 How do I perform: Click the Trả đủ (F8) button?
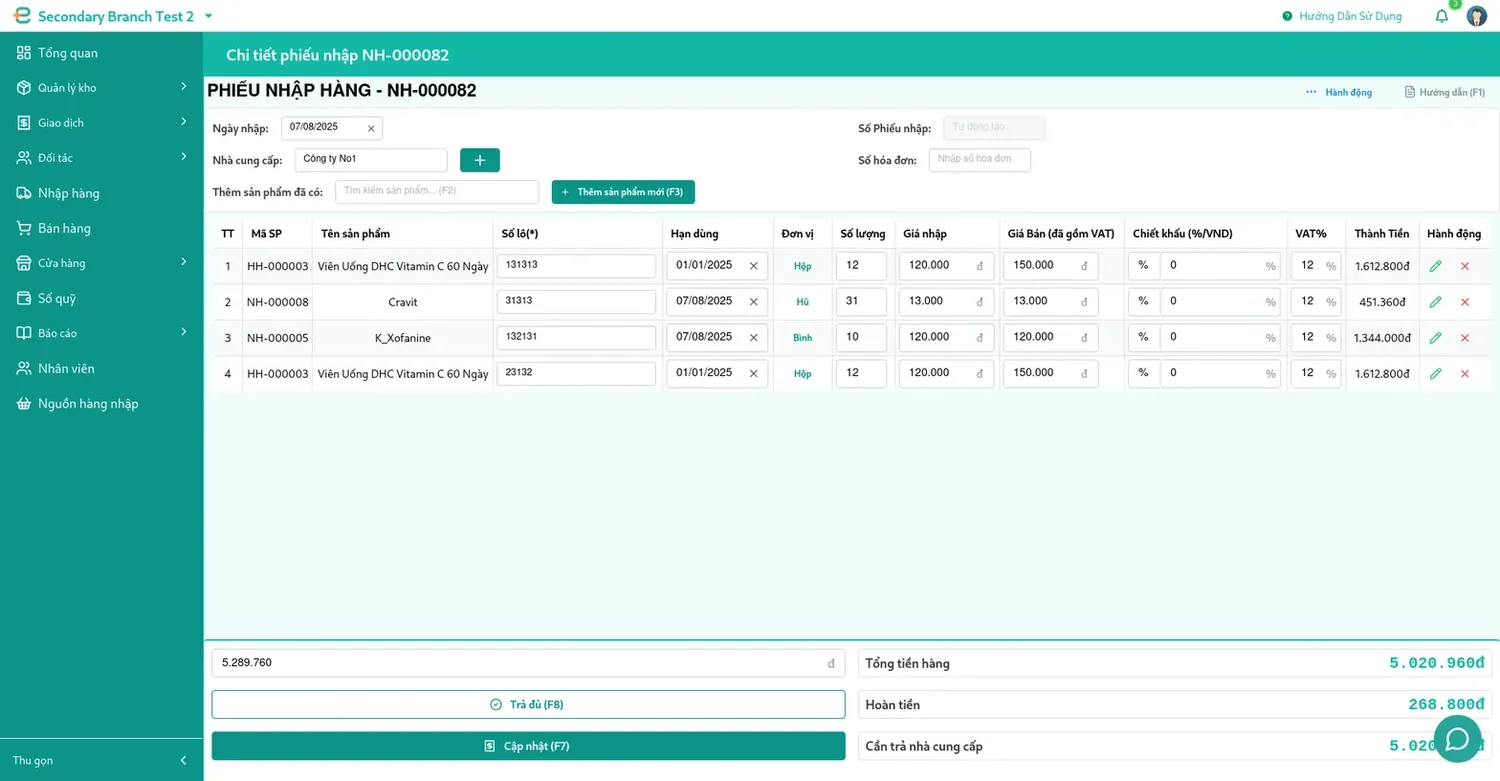point(528,704)
